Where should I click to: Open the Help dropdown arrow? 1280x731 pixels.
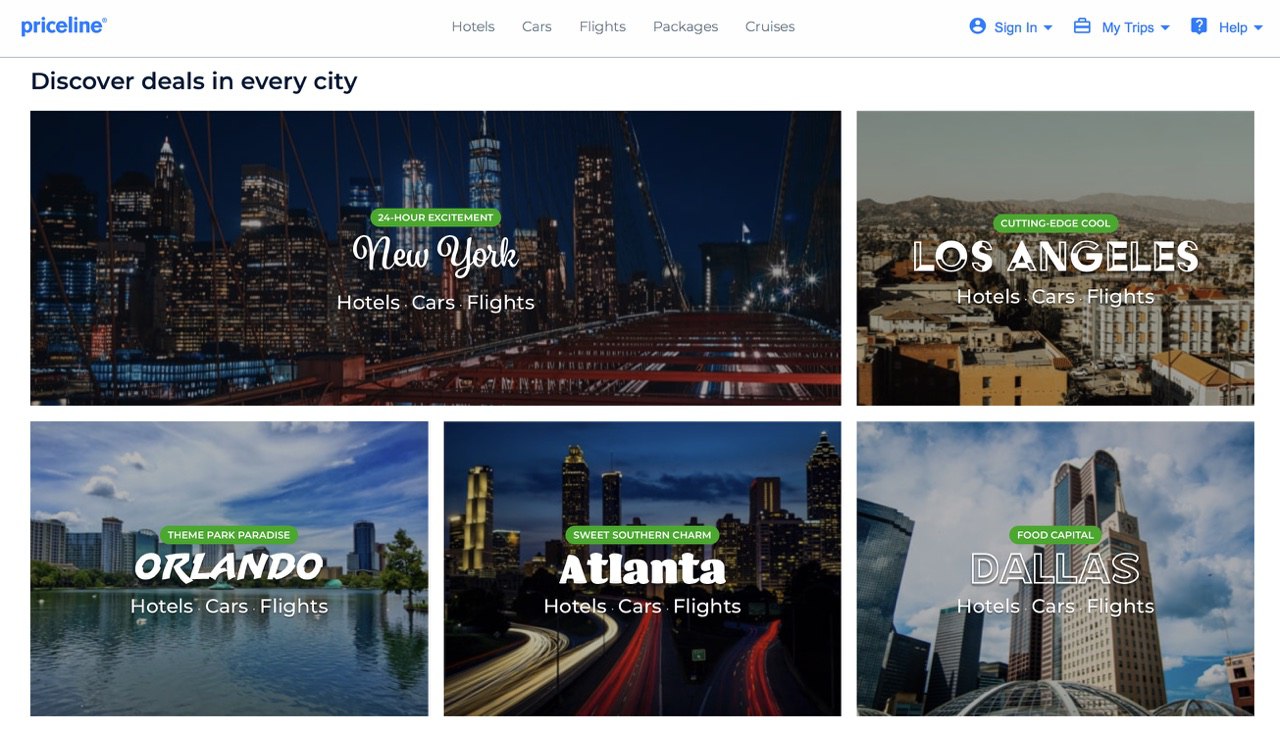1258,28
